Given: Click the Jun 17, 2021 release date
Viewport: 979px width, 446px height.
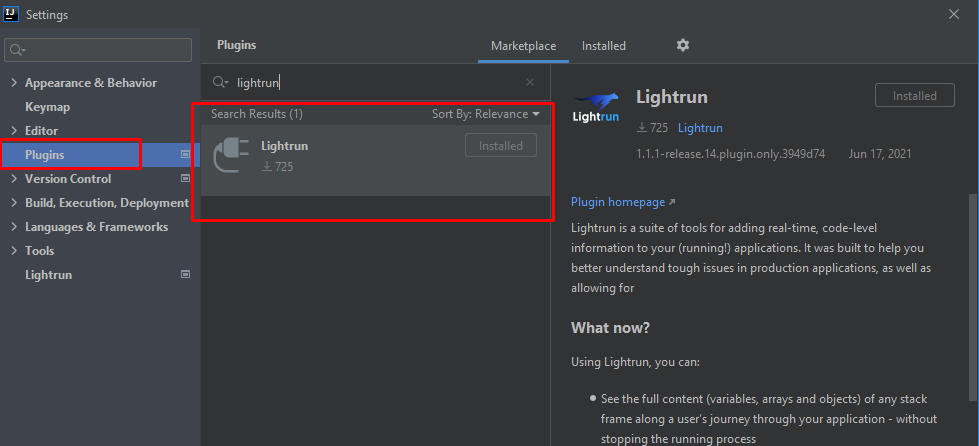Looking at the screenshot, I should click(880, 154).
